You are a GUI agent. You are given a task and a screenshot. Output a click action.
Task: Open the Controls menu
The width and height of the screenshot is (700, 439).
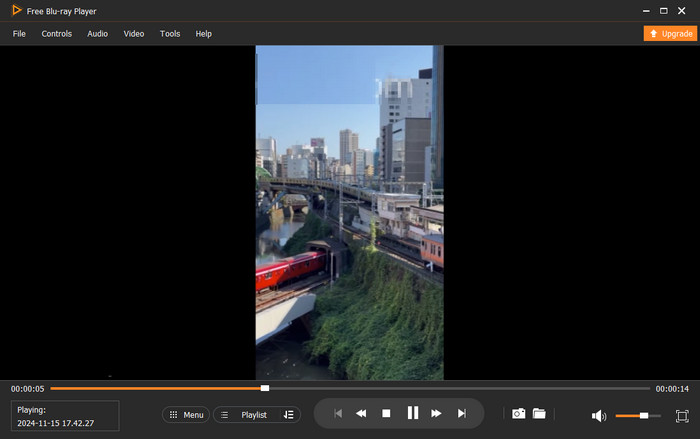click(56, 34)
